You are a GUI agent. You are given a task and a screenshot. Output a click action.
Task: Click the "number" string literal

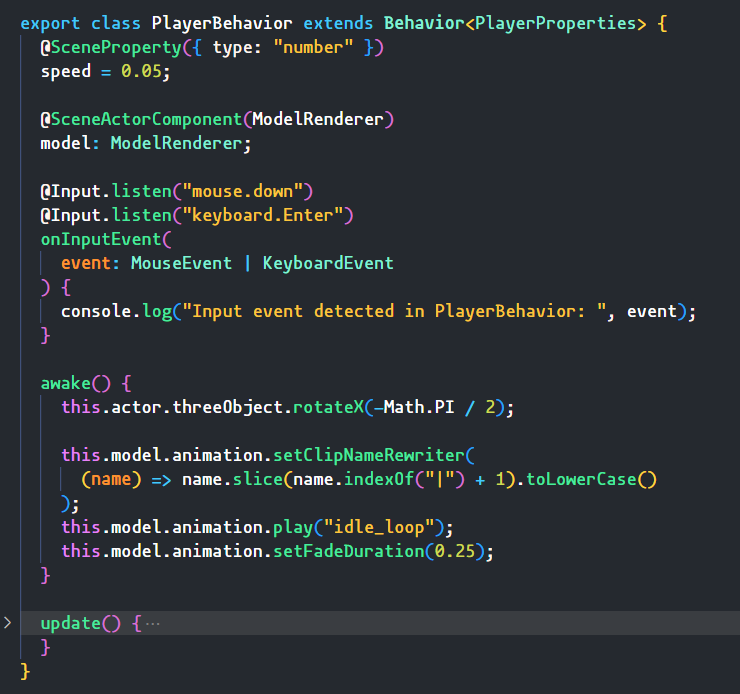point(313,47)
